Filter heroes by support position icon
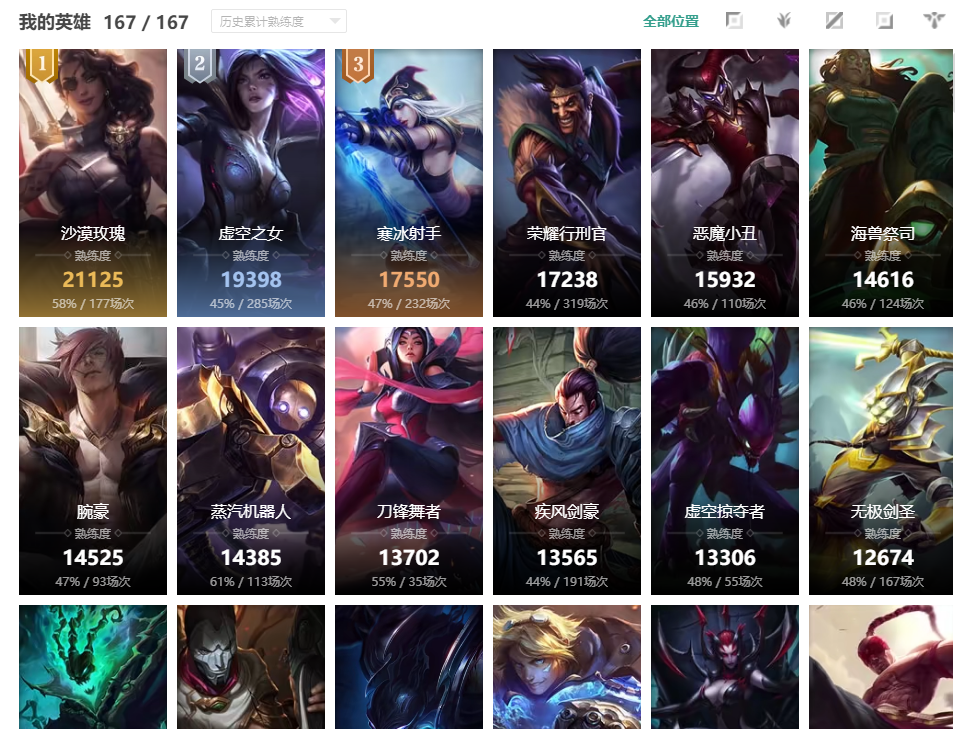 click(934, 21)
